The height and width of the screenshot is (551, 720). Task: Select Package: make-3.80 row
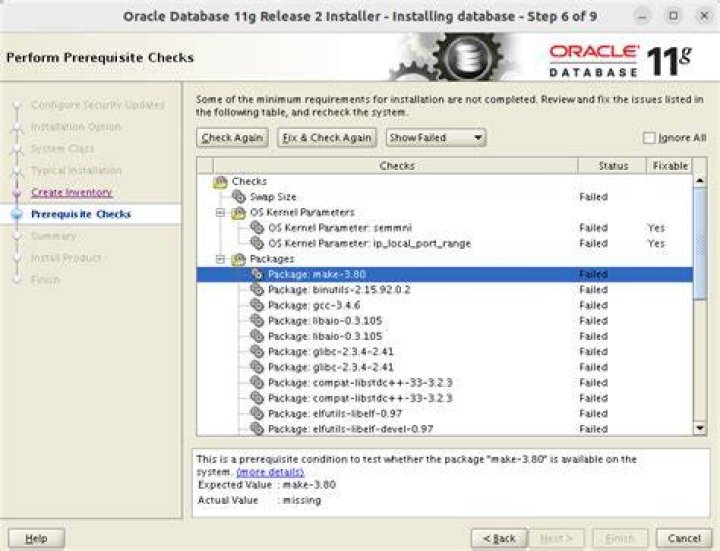(444, 274)
